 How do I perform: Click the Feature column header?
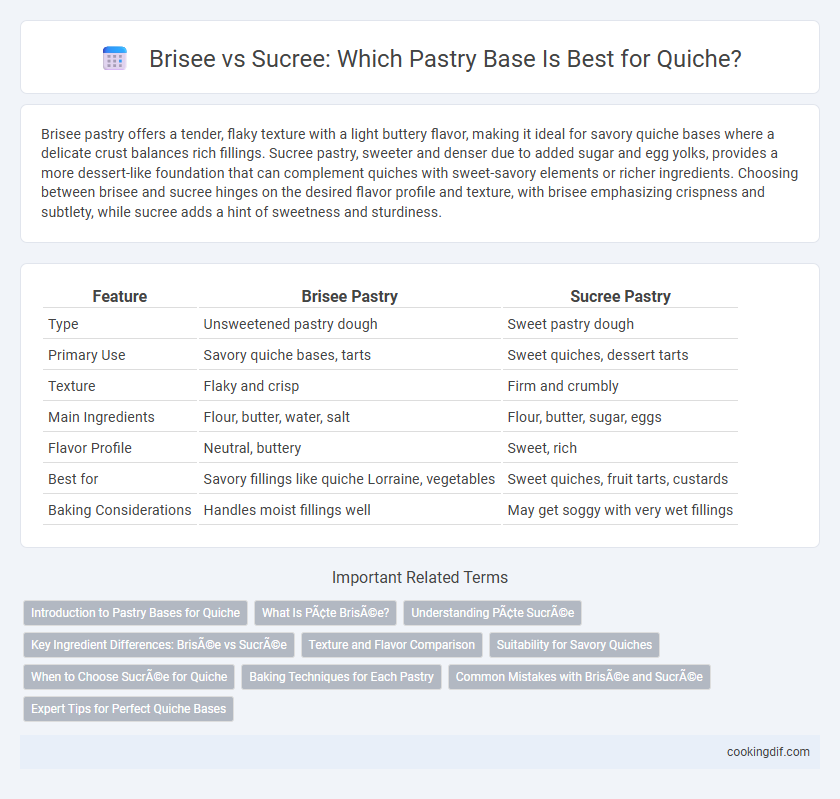pyautogui.click(x=119, y=296)
